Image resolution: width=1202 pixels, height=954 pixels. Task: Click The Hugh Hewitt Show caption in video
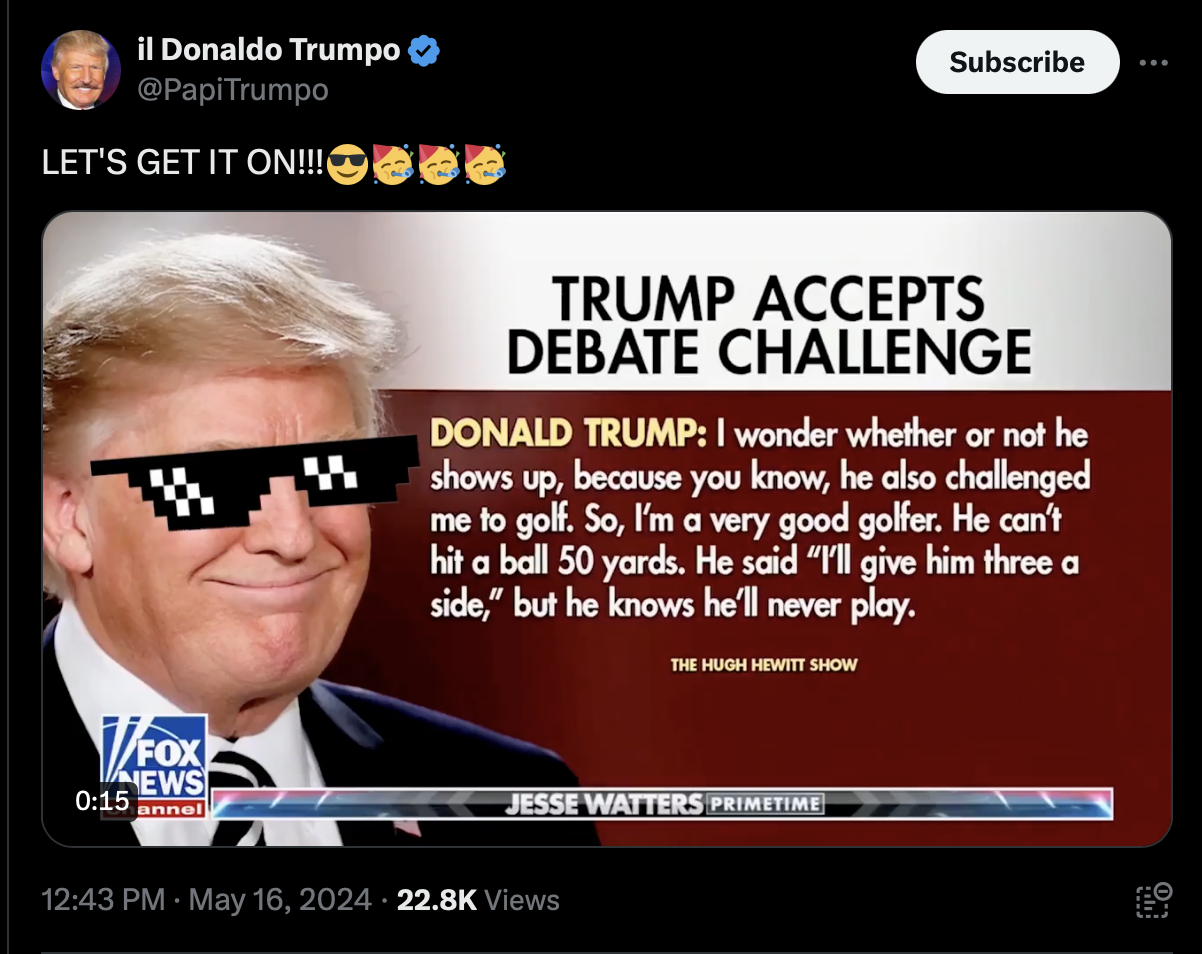pyautogui.click(x=764, y=665)
